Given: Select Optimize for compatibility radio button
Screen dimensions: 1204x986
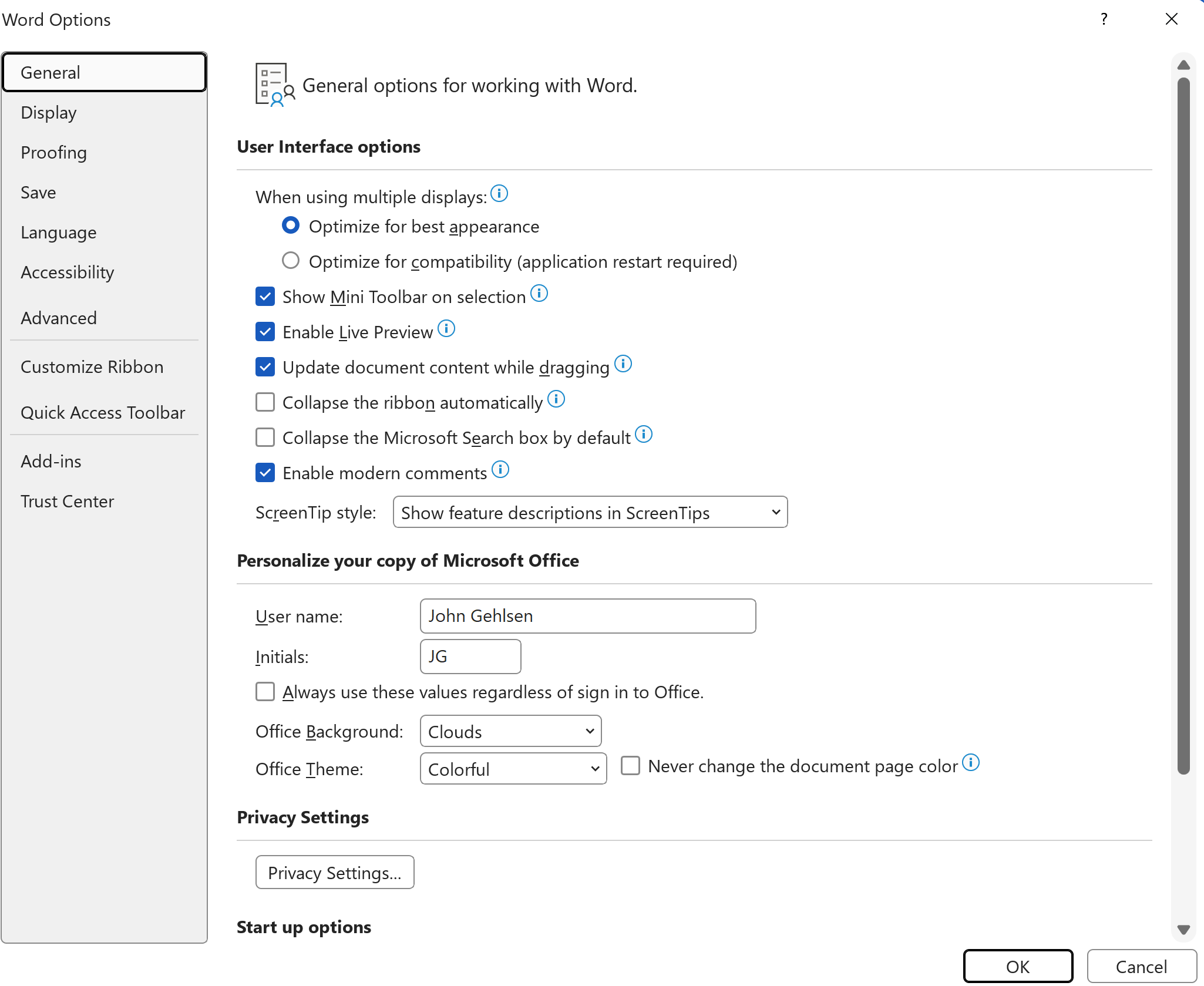Looking at the screenshot, I should point(291,261).
